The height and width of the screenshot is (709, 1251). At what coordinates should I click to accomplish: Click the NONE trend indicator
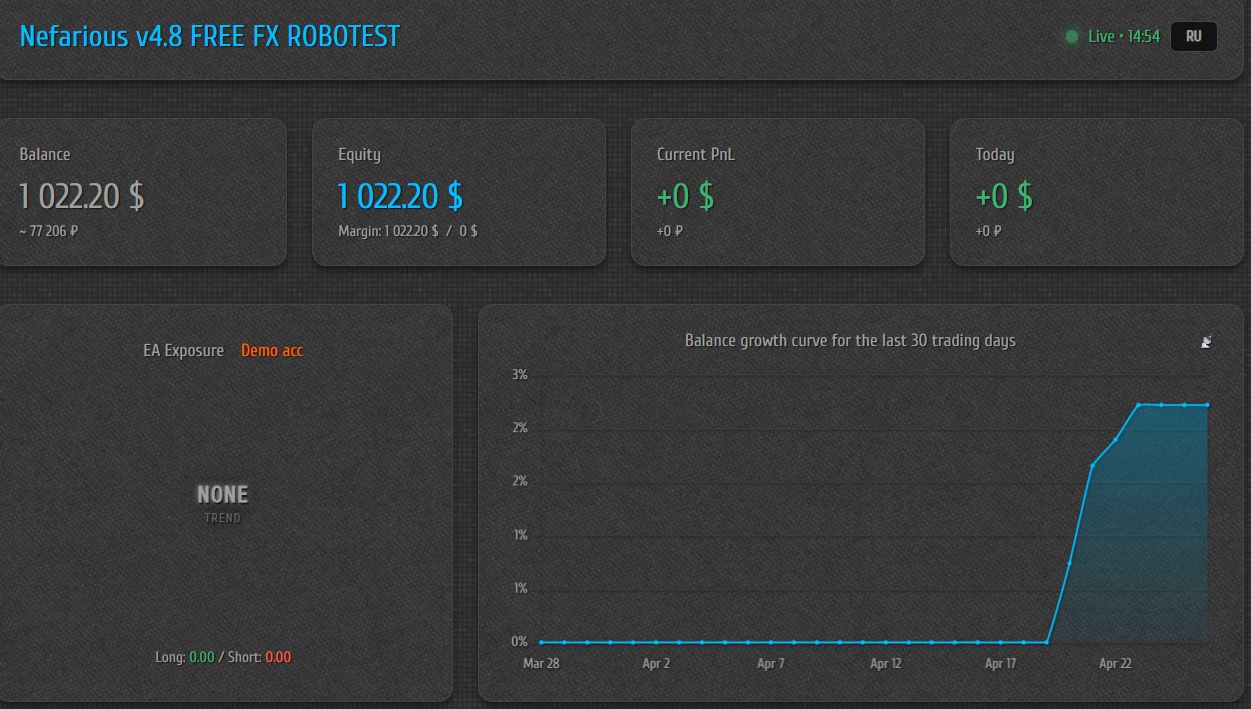pos(222,495)
